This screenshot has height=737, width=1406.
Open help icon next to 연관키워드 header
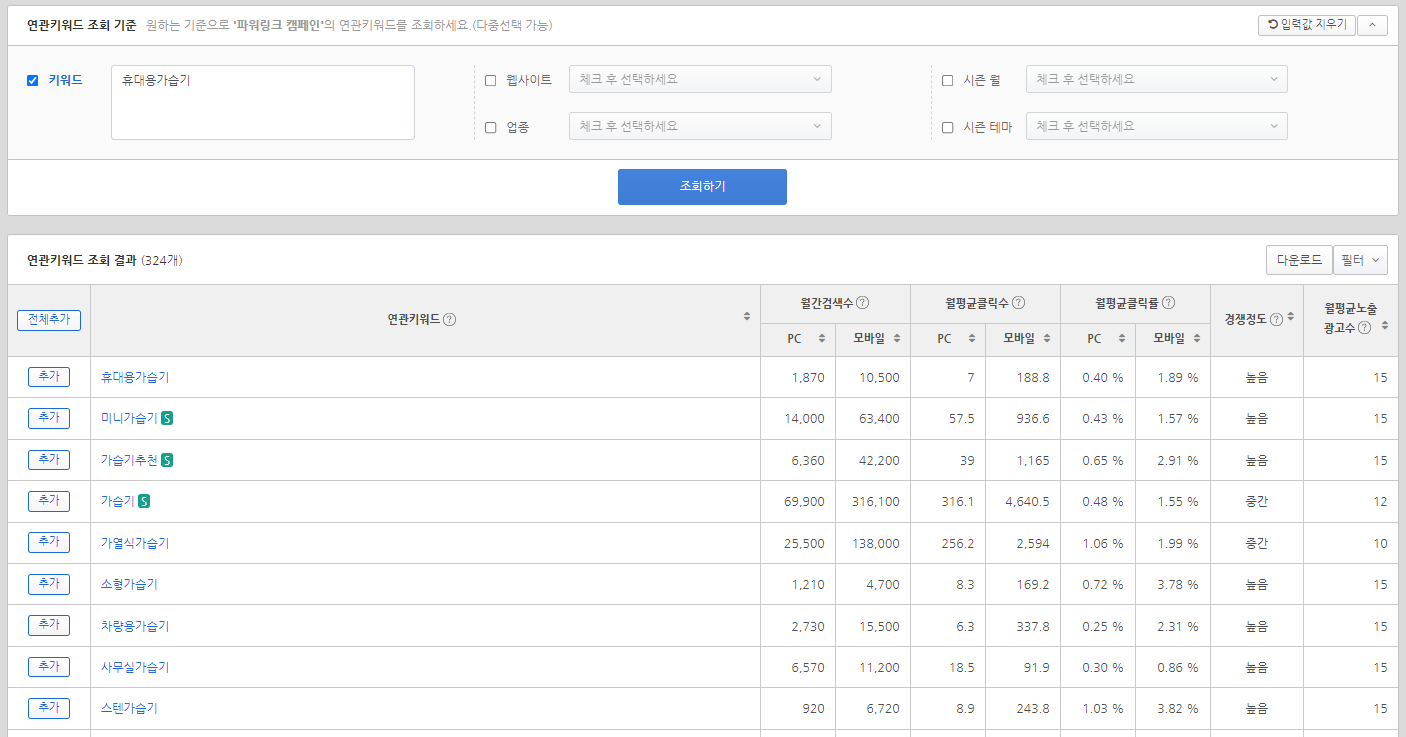click(x=450, y=320)
